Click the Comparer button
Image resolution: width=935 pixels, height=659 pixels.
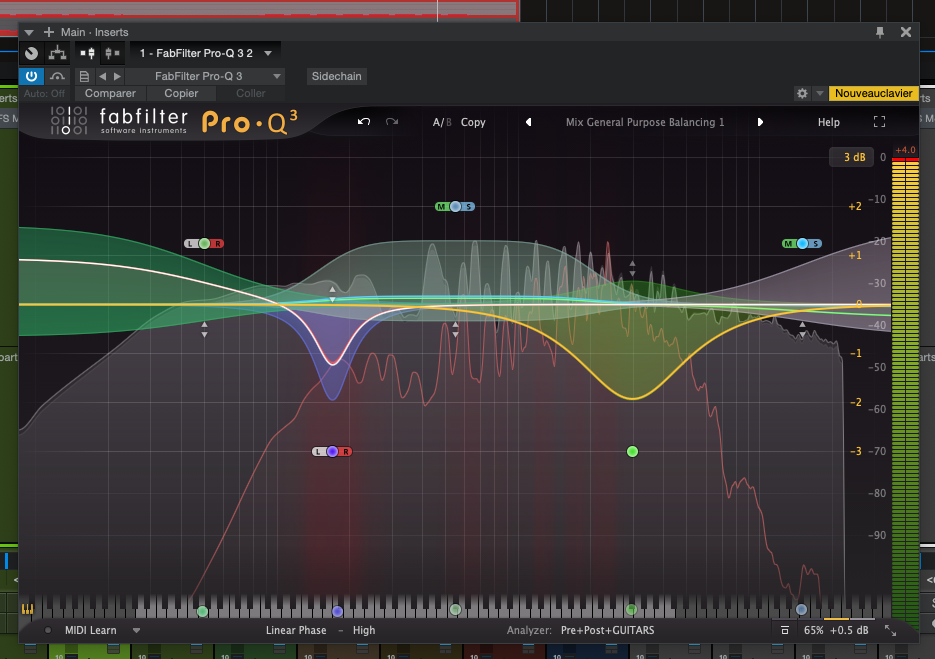click(x=110, y=94)
